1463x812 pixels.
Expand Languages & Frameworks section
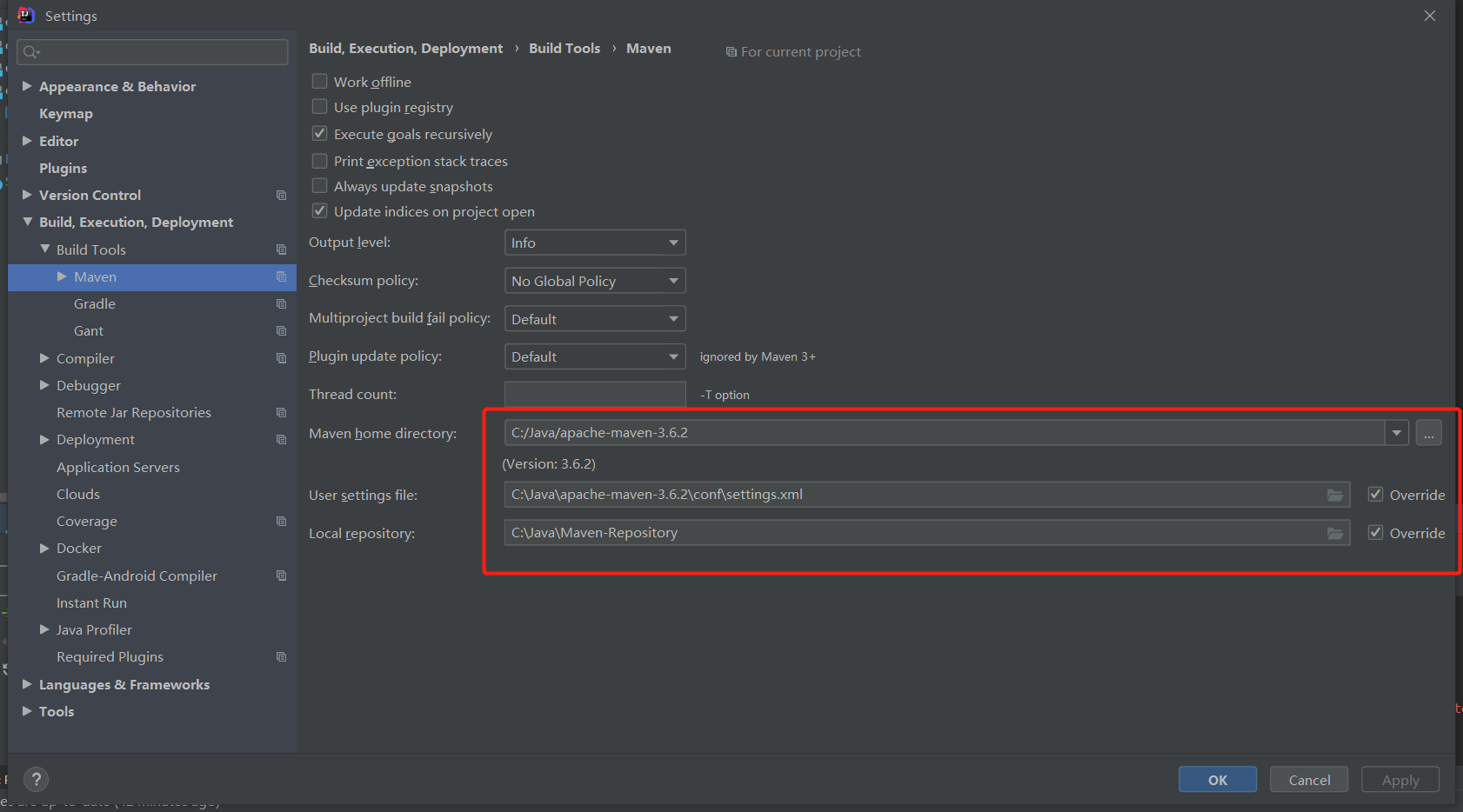tap(27, 684)
